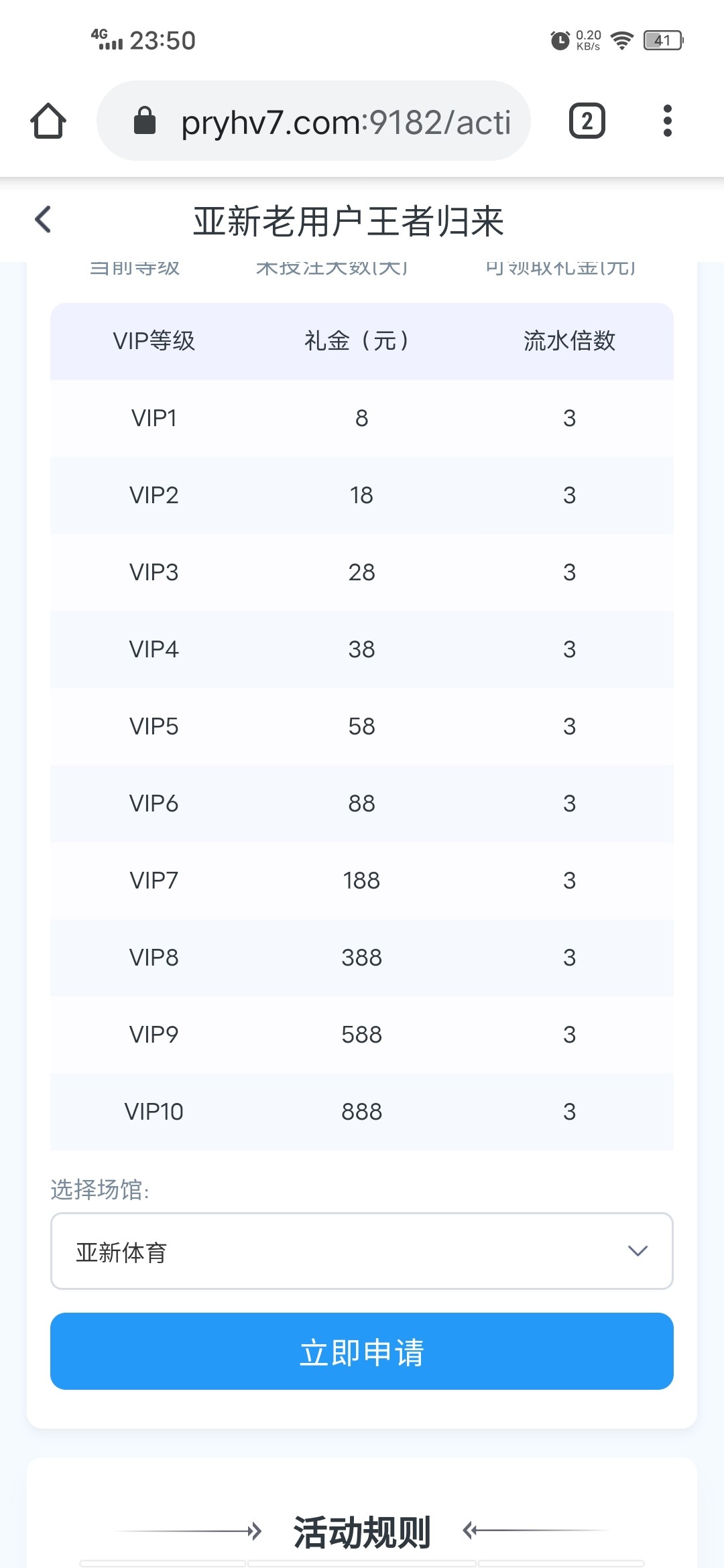Tap the 亚新老用户王者归来 page title
The width and height of the screenshot is (724, 1568).
pyautogui.click(x=349, y=221)
